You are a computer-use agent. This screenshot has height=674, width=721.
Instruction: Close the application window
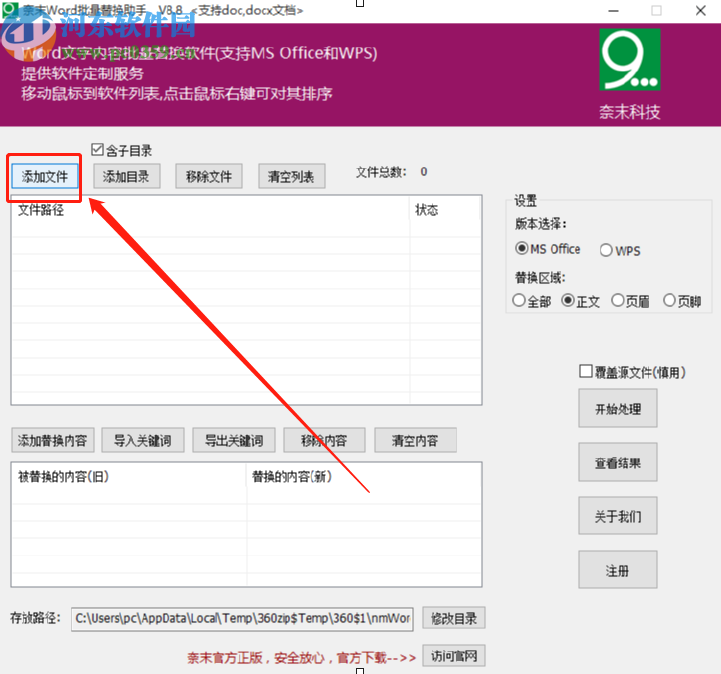click(700, 11)
